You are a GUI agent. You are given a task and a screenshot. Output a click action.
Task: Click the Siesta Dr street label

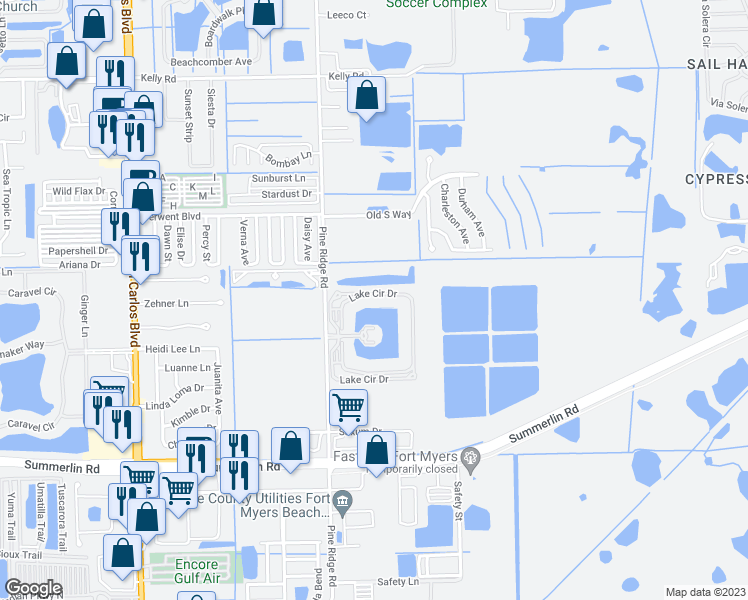[211, 108]
